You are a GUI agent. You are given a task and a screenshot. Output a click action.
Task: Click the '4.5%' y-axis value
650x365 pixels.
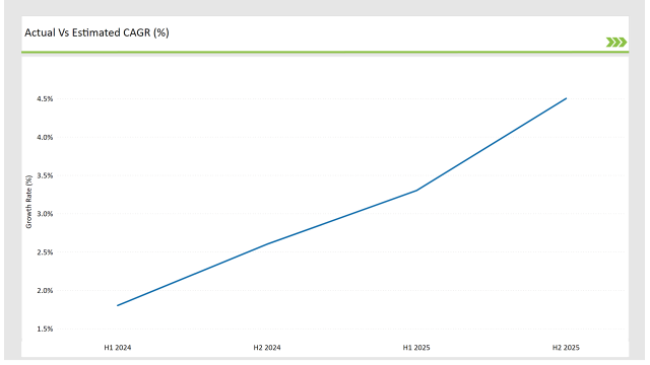coord(45,99)
